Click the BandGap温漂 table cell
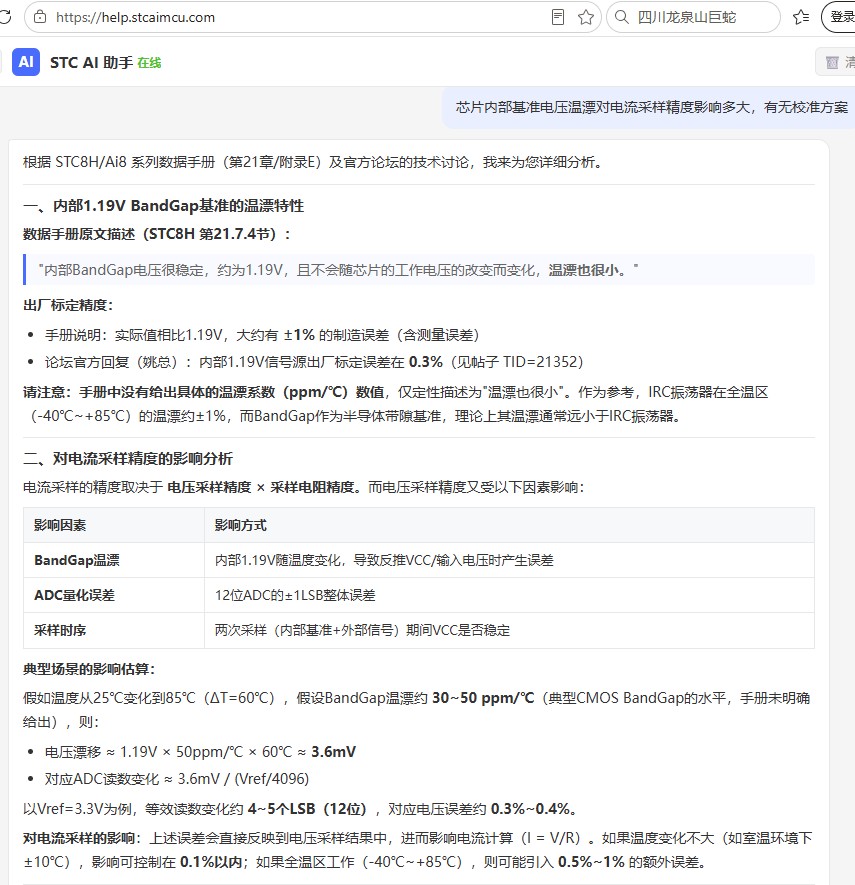Image resolution: width=855 pixels, height=885 pixels. [113, 560]
